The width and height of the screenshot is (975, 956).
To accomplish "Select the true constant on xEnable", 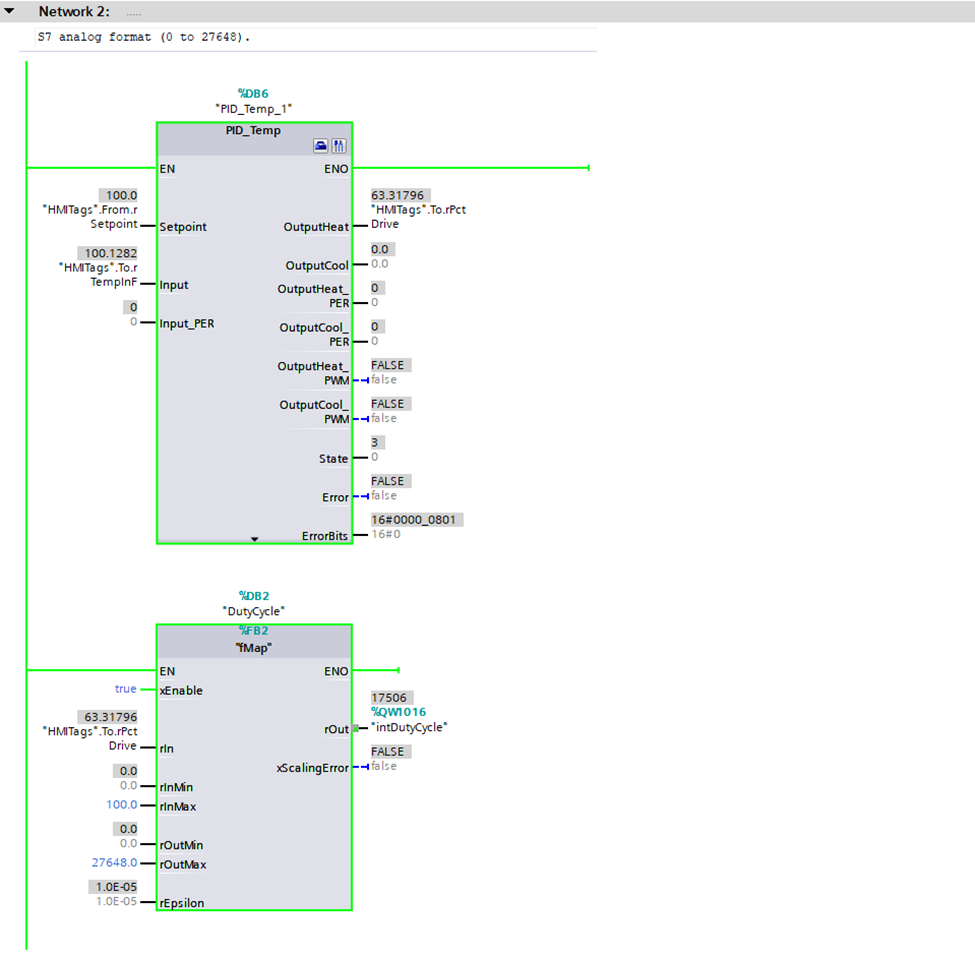I will pos(126,689).
